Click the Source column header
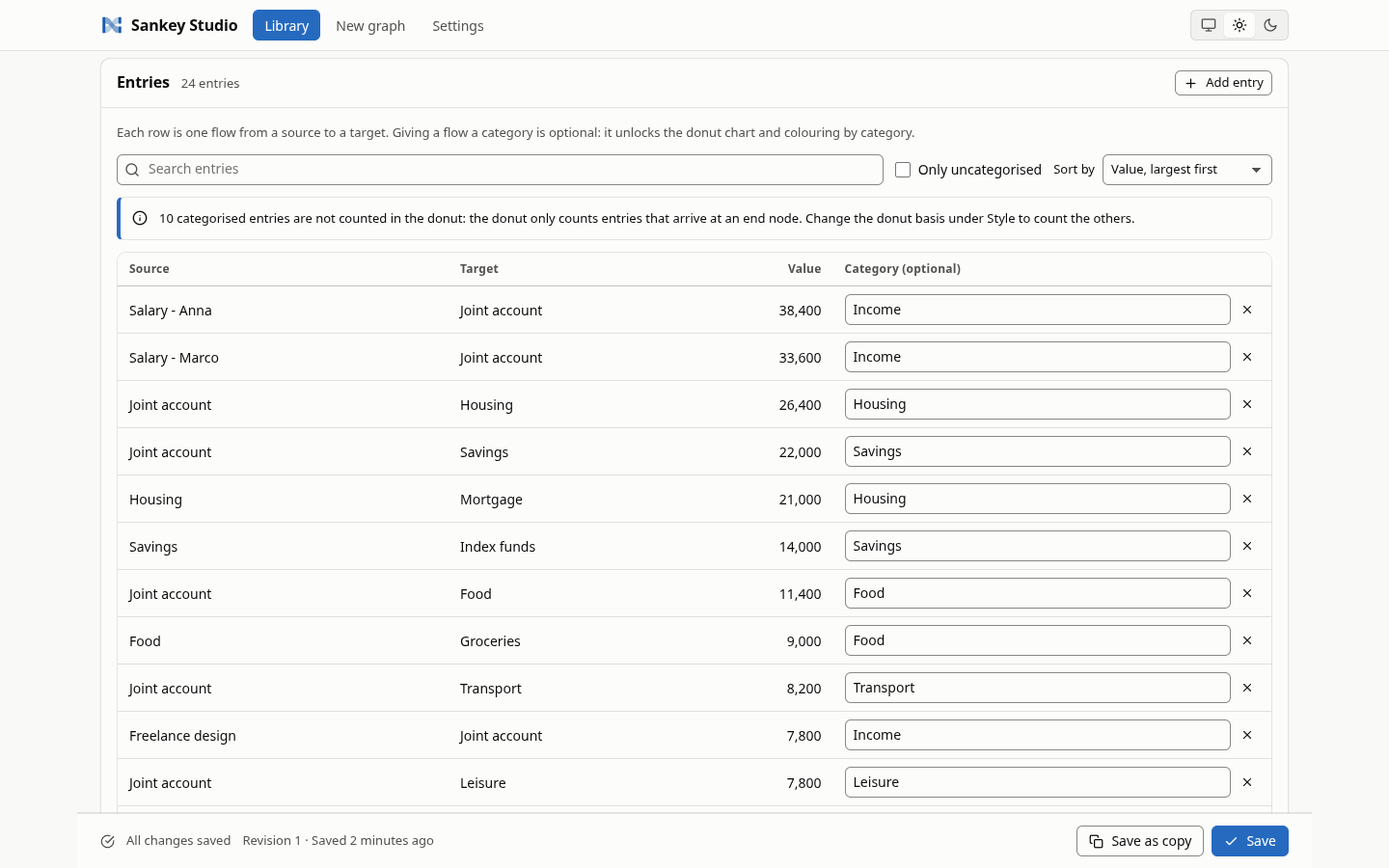Screen dimensions: 1389x868 point(150,269)
